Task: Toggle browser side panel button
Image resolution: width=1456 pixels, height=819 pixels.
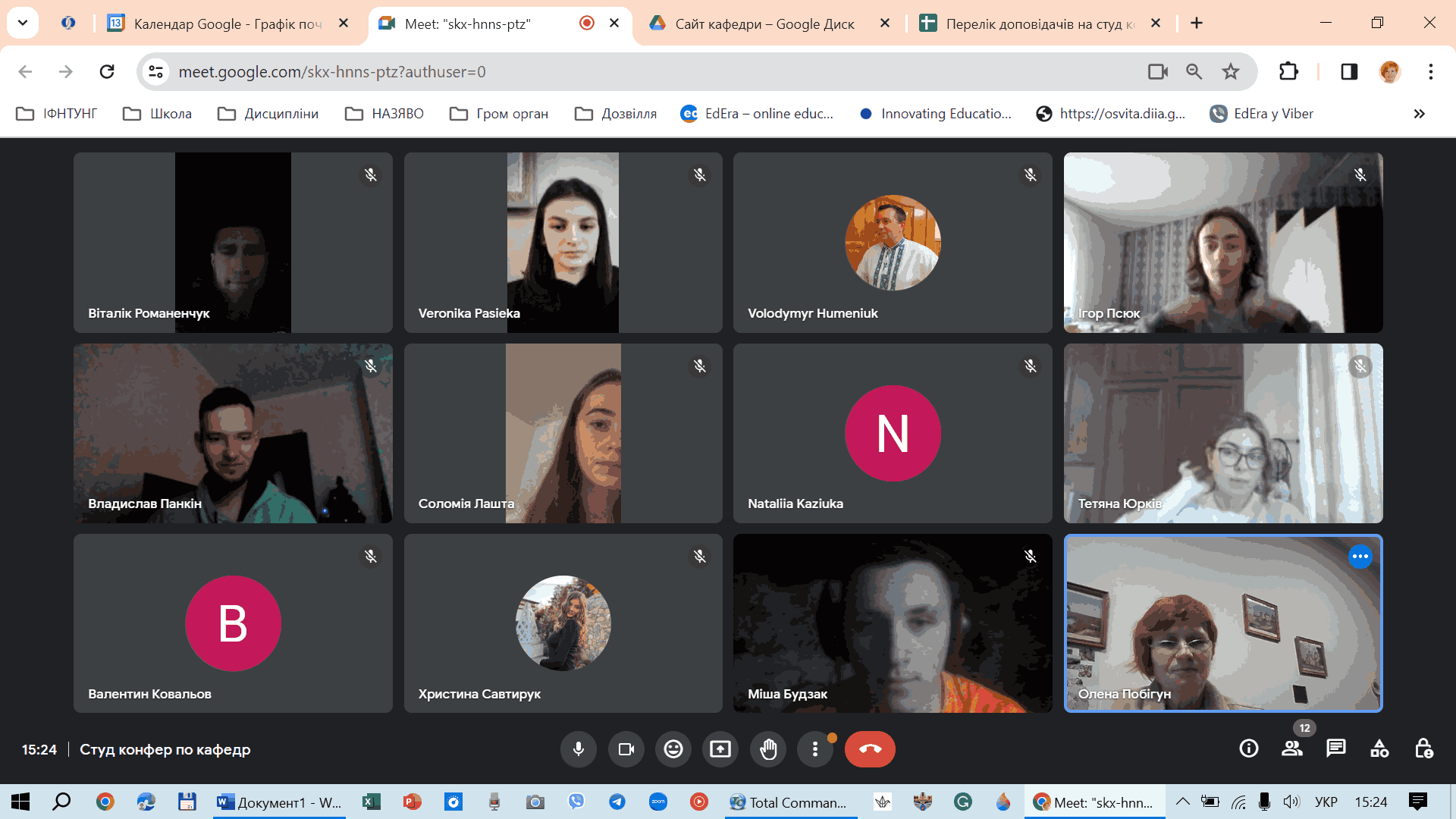Action: 1349,71
